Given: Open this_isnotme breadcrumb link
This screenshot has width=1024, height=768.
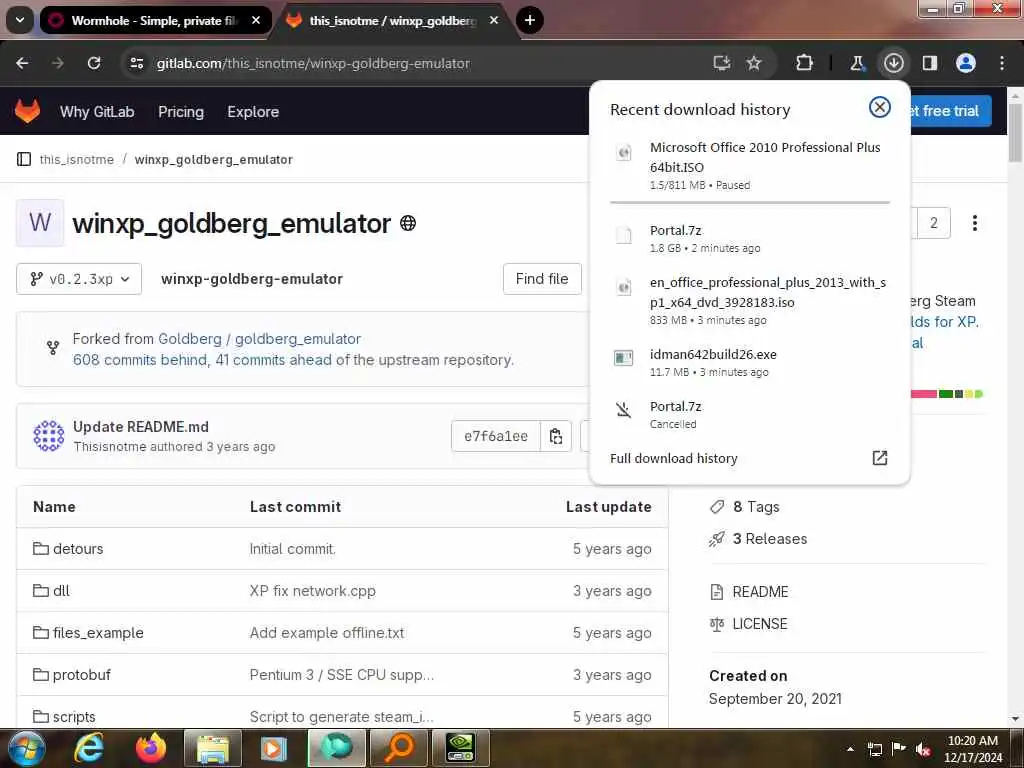Looking at the screenshot, I should (x=76, y=159).
